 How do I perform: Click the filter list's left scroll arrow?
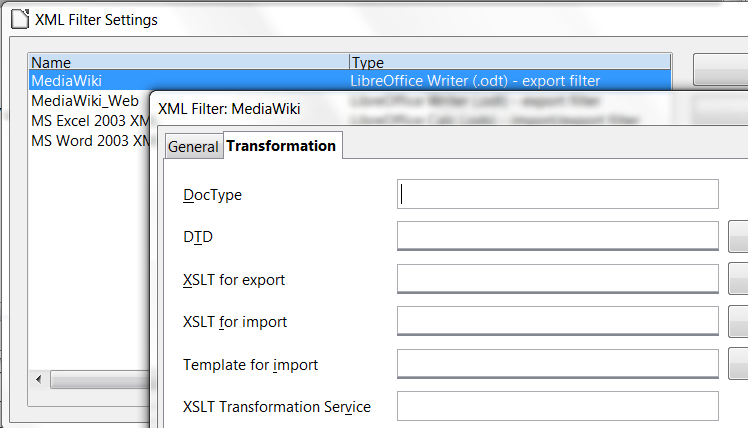coord(38,380)
